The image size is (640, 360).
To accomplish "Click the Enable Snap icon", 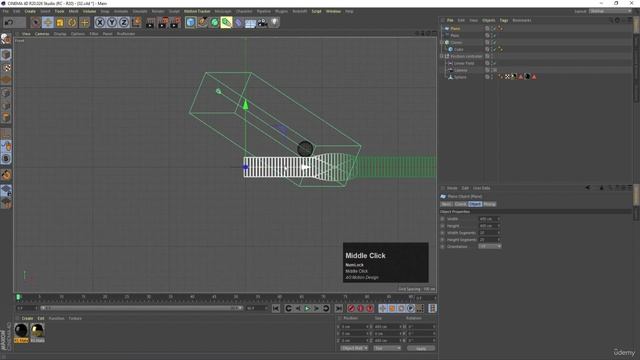I will coord(6,175).
